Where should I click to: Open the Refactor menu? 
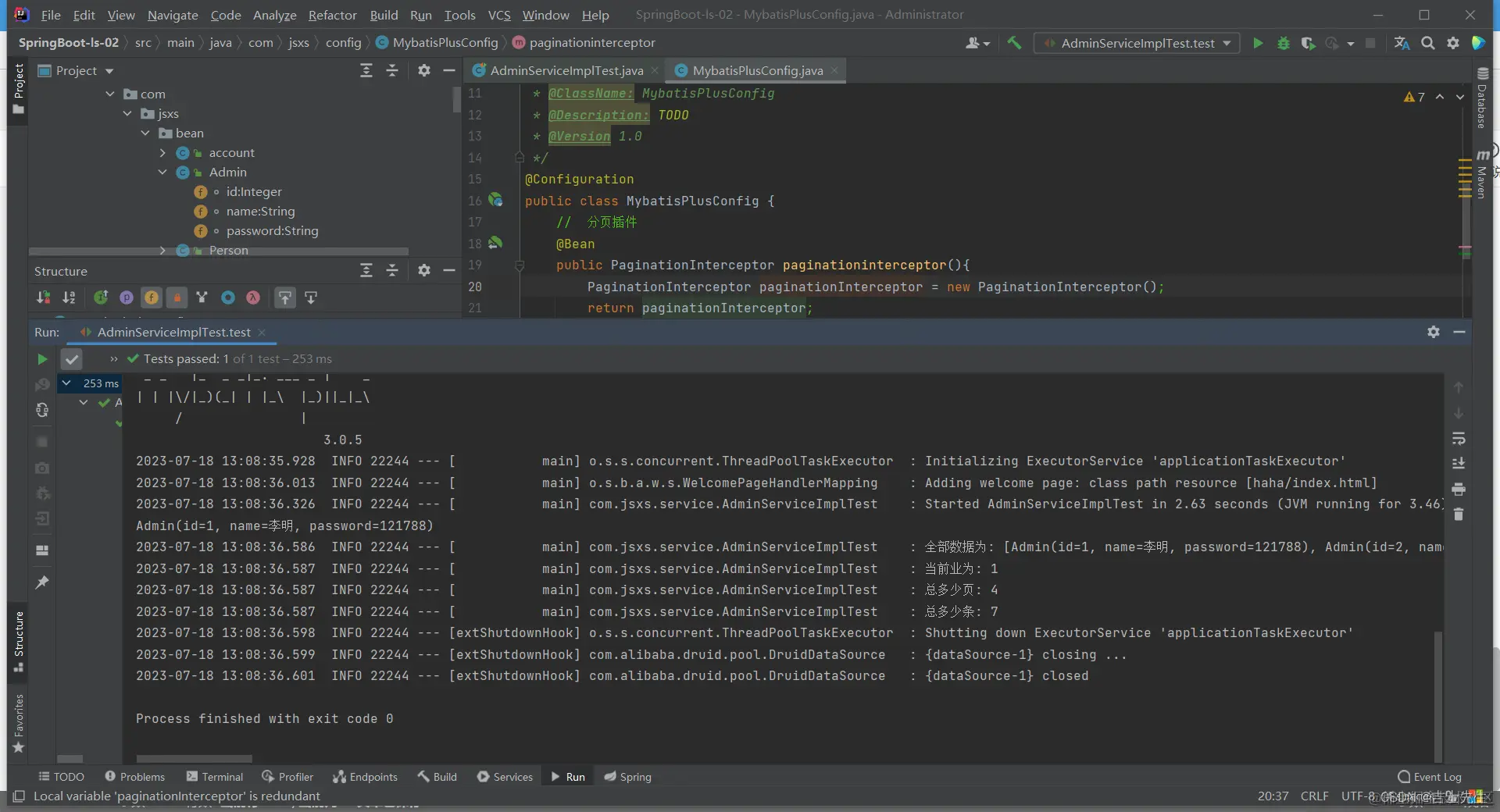pyautogui.click(x=332, y=15)
